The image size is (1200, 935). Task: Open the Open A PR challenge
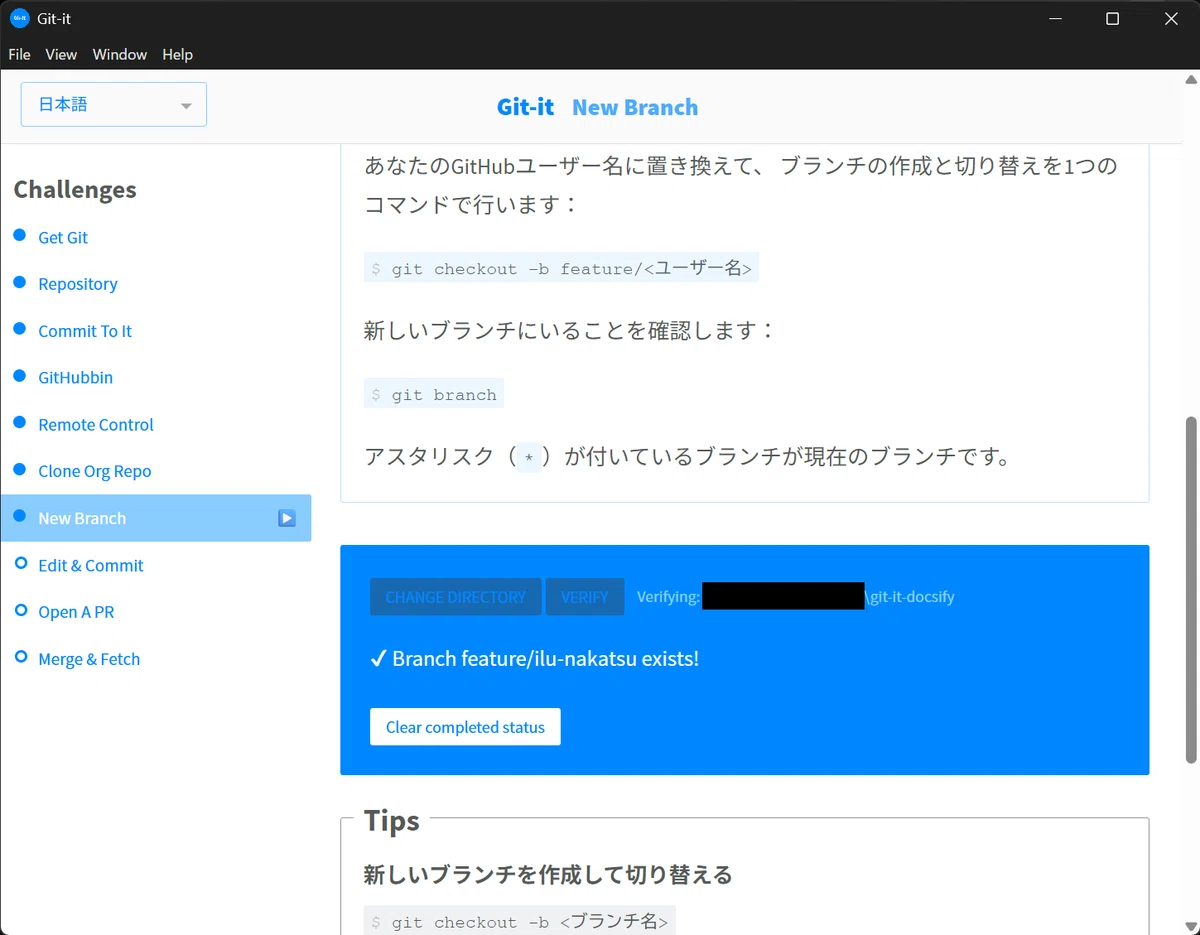click(x=76, y=612)
